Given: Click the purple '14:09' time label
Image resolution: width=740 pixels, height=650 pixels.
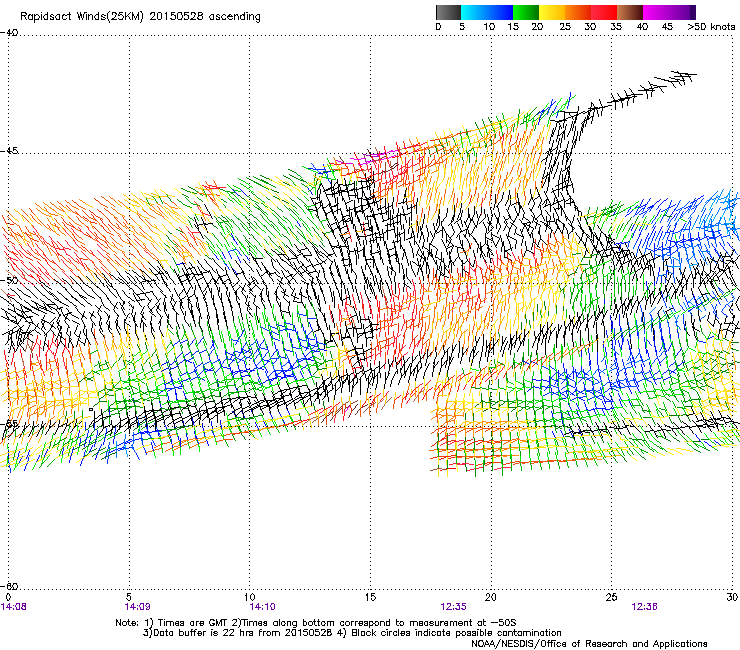Looking at the screenshot, I should [x=137, y=607].
